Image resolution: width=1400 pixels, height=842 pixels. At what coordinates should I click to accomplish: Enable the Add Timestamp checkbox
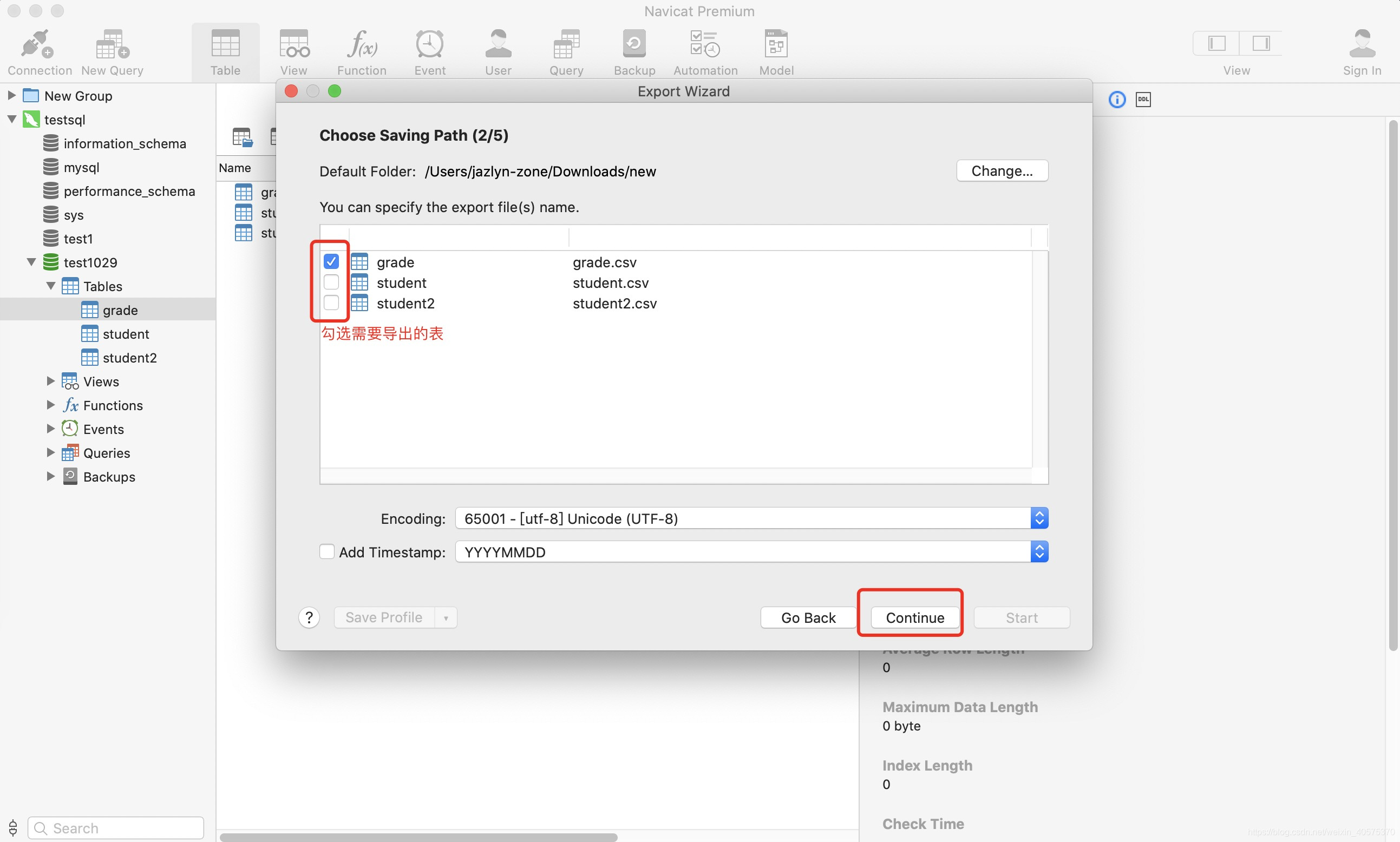point(327,551)
